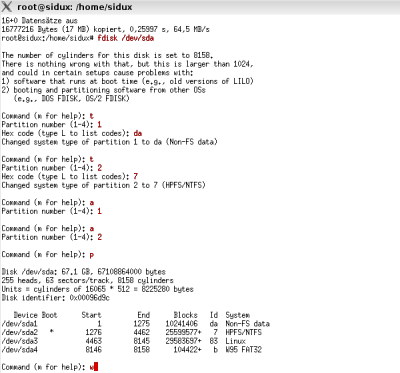This screenshot has height=373, width=400.
Task: Click the 'fdisk /dev/sda' command text
Action: tap(126, 38)
